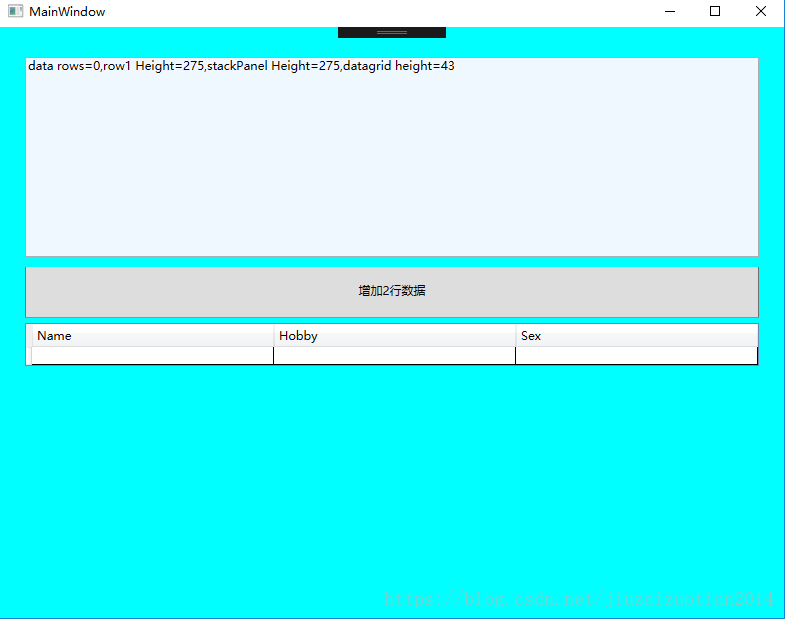
Task: Click the MainWindow app icon in the title bar
Action: coord(16,11)
